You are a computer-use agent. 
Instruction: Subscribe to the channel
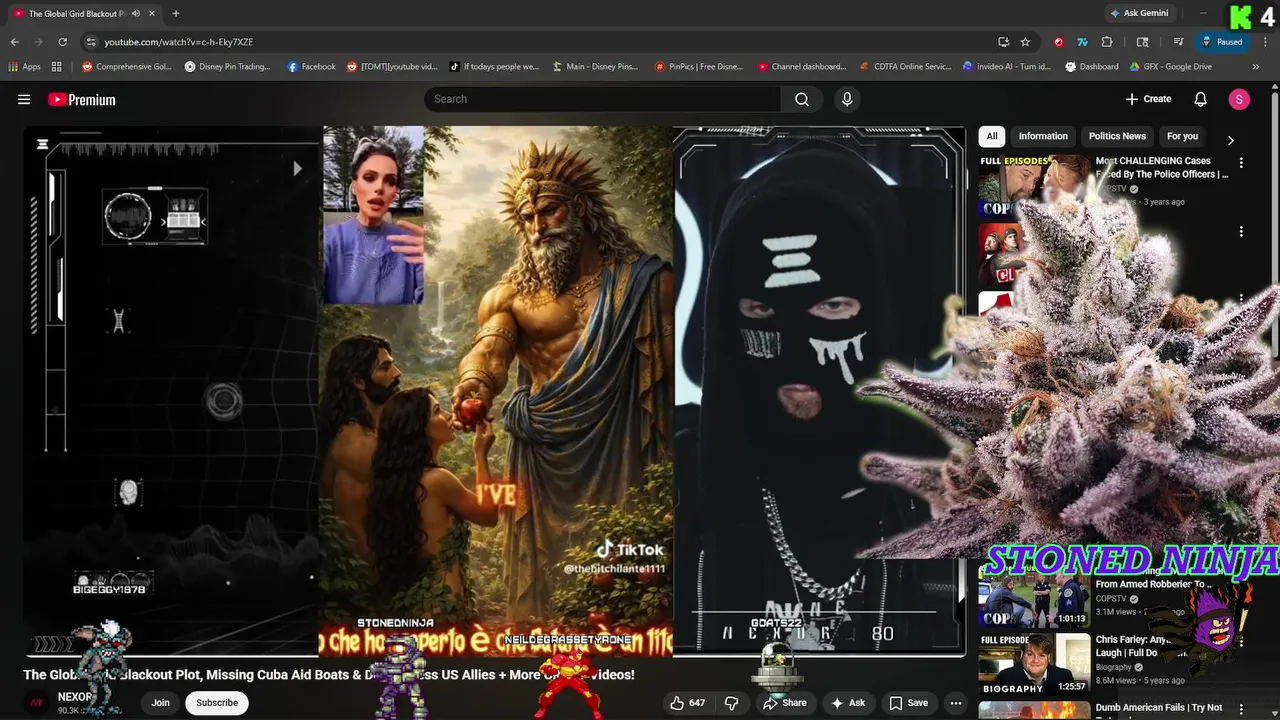[217, 703]
